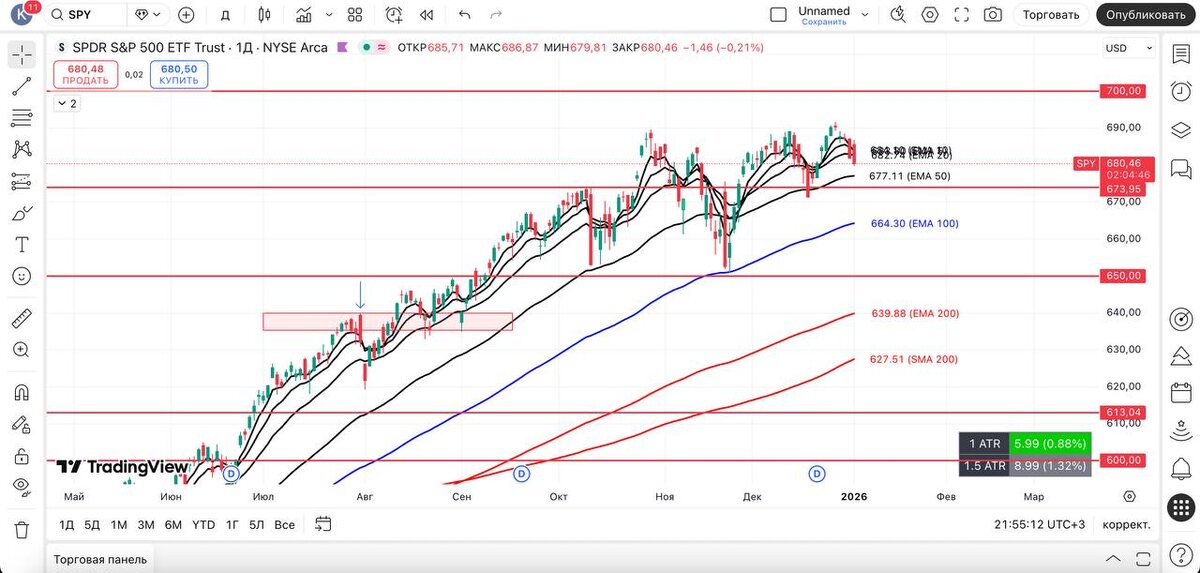Select the ruler measure tool
The image size is (1200, 573).
tap(22, 319)
